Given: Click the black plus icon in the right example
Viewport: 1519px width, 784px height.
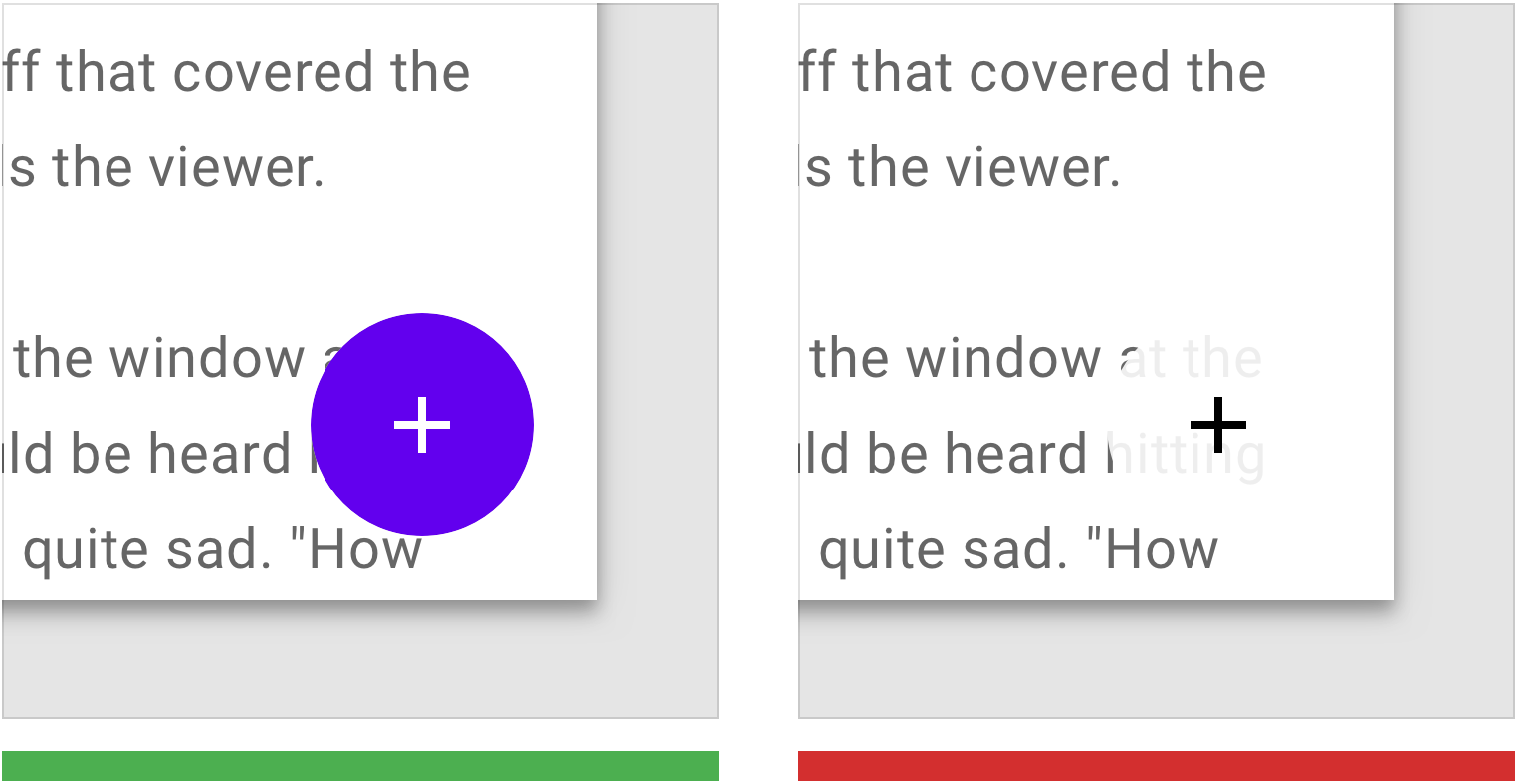Looking at the screenshot, I should (x=1217, y=425).
